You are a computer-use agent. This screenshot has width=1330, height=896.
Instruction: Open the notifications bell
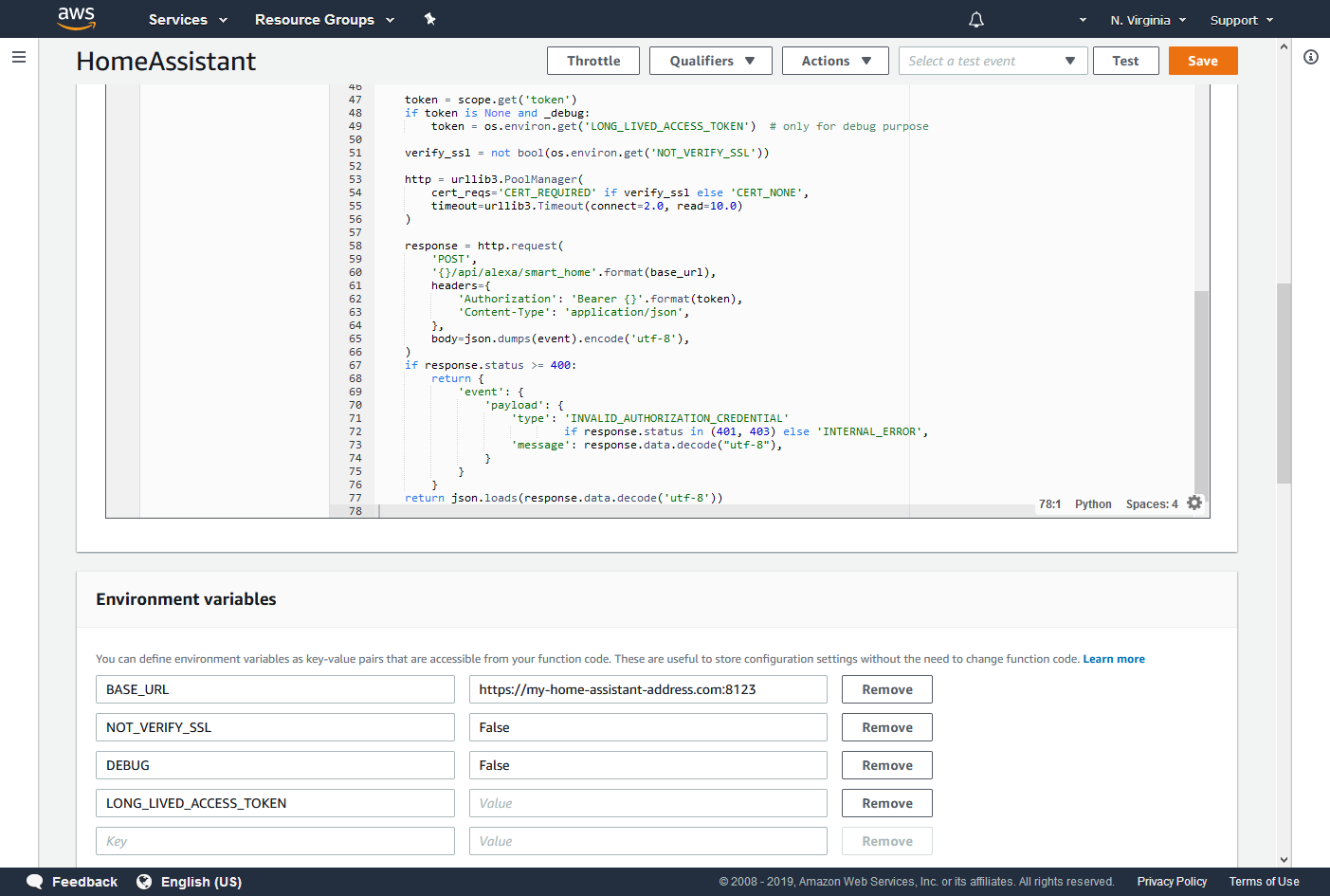click(x=976, y=19)
